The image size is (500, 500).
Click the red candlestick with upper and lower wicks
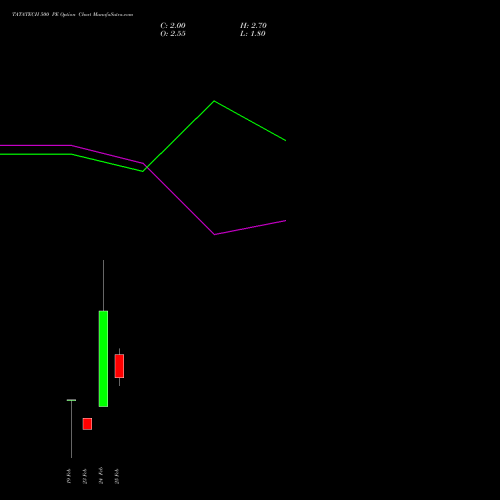point(119,366)
